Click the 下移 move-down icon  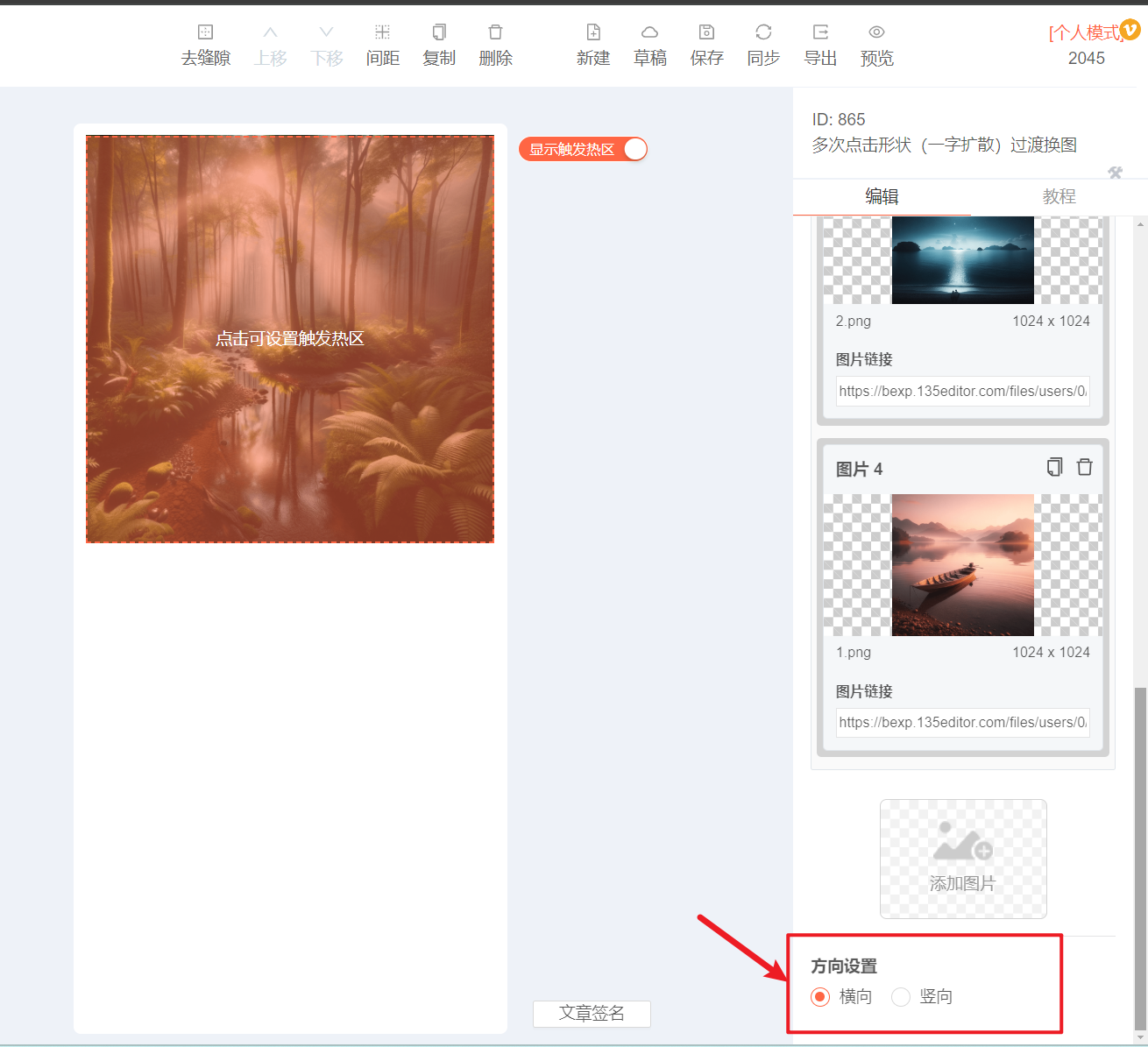tap(326, 32)
